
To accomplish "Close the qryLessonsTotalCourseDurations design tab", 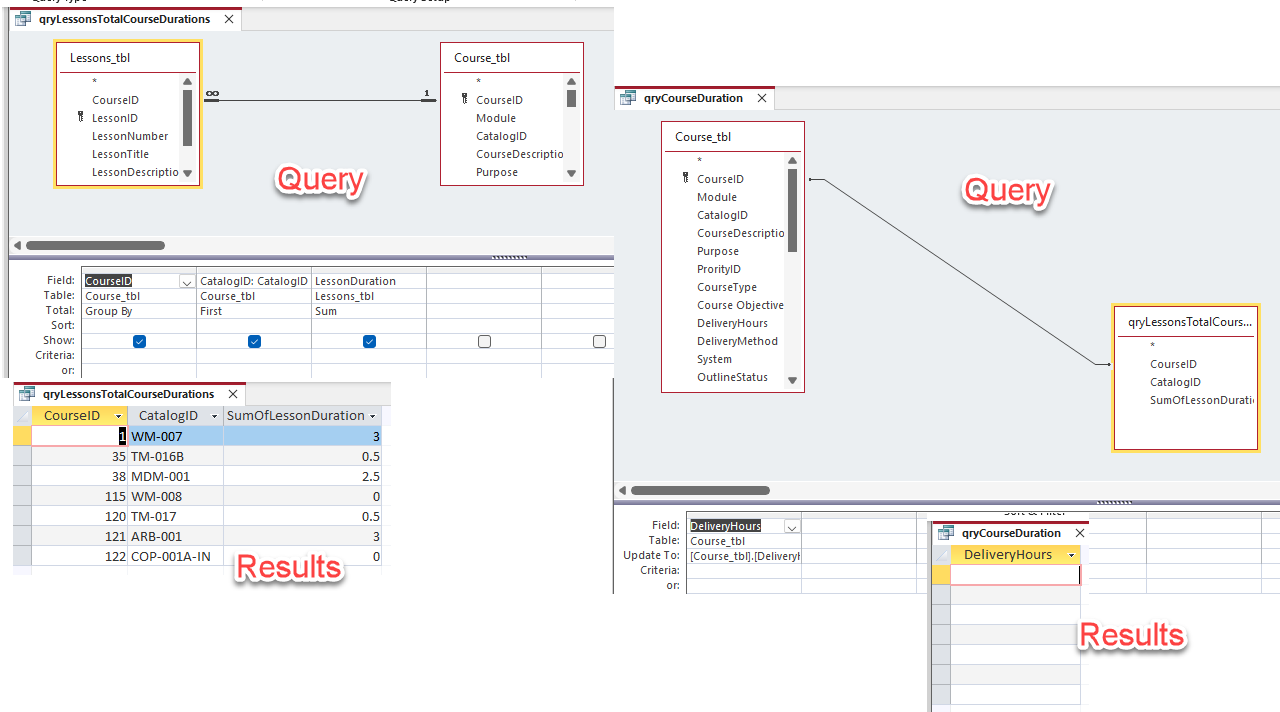I will (229, 19).
